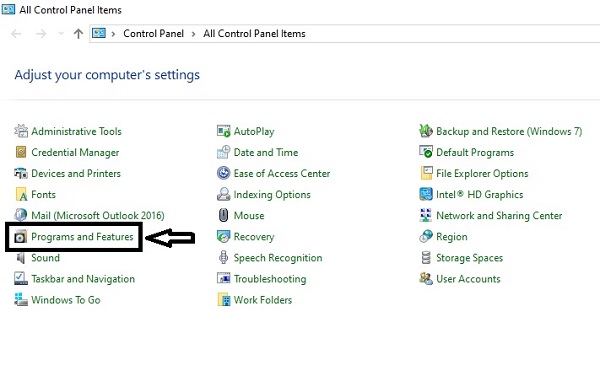
Task: Open the AutoPlay link
Action: click(x=254, y=132)
